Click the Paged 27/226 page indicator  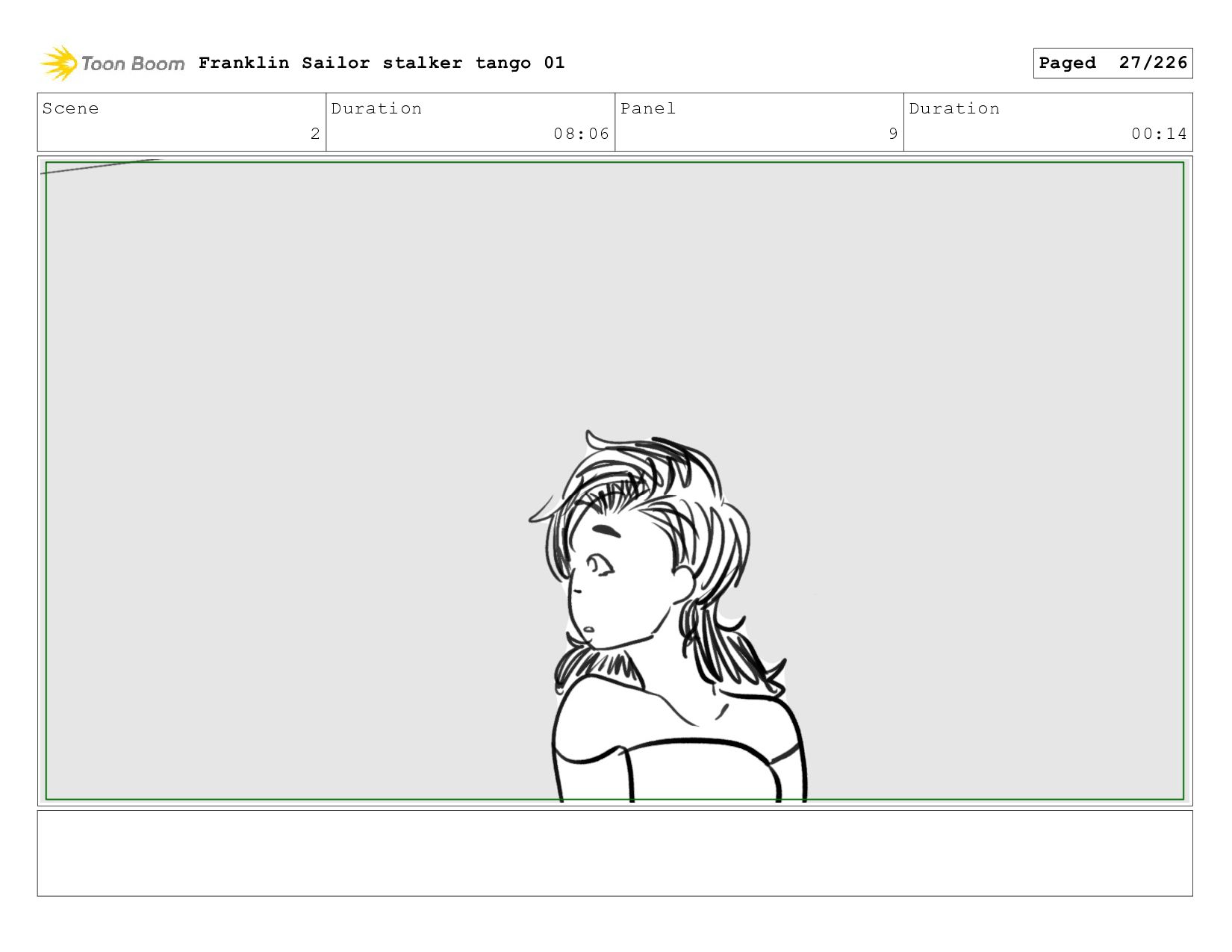(x=1113, y=63)
